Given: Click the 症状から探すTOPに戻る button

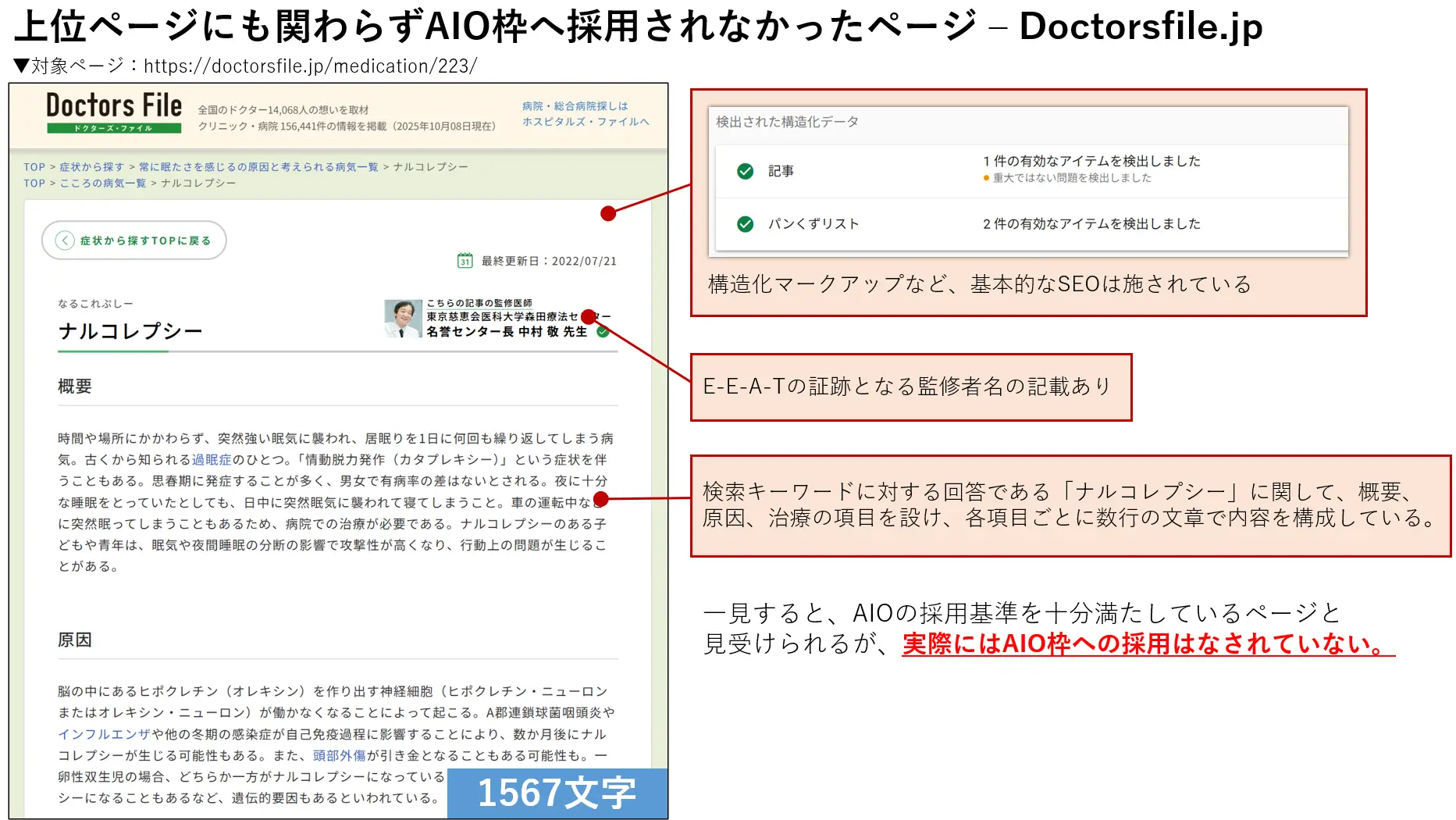Looking at the screenshot, I should click(133, 241).
